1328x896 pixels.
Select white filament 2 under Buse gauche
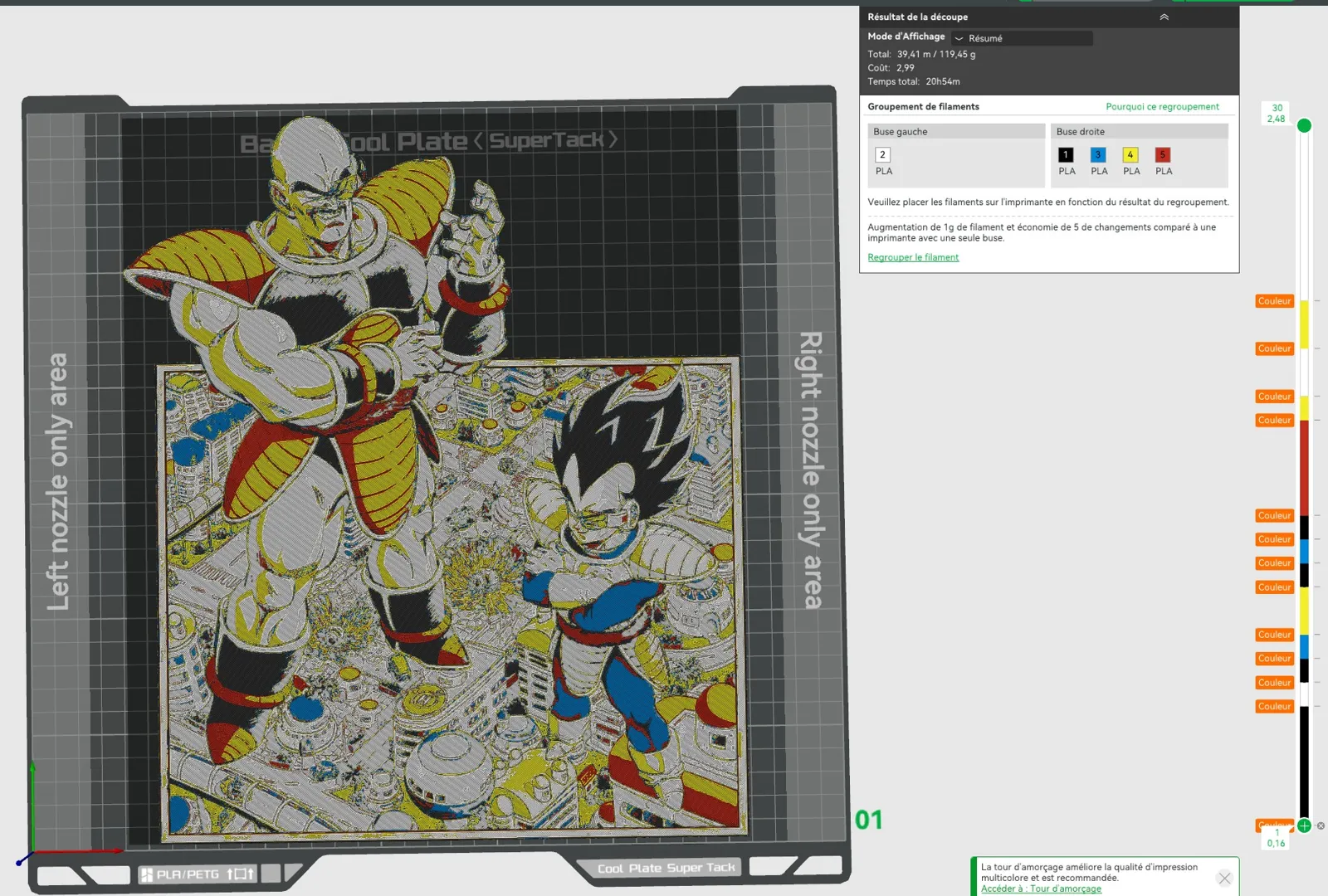point(882,155)
